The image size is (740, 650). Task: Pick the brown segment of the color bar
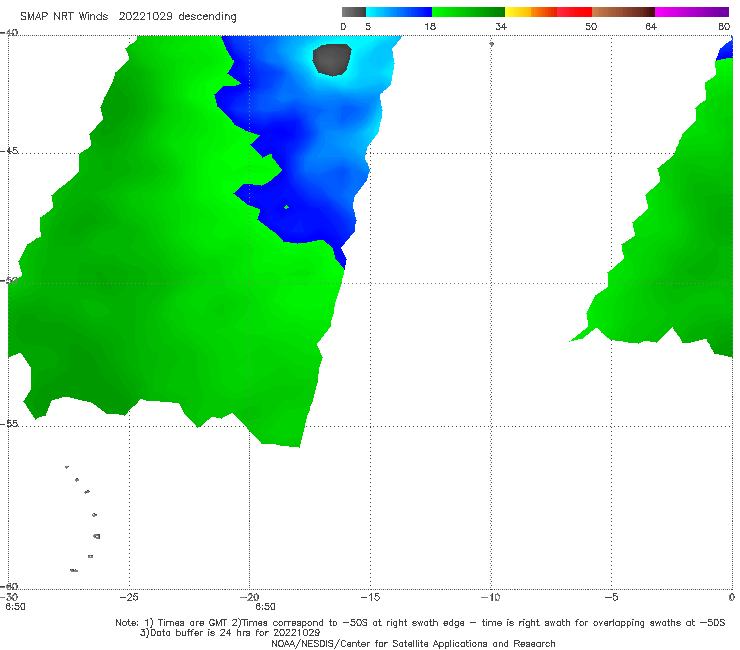tap(623, 12)
